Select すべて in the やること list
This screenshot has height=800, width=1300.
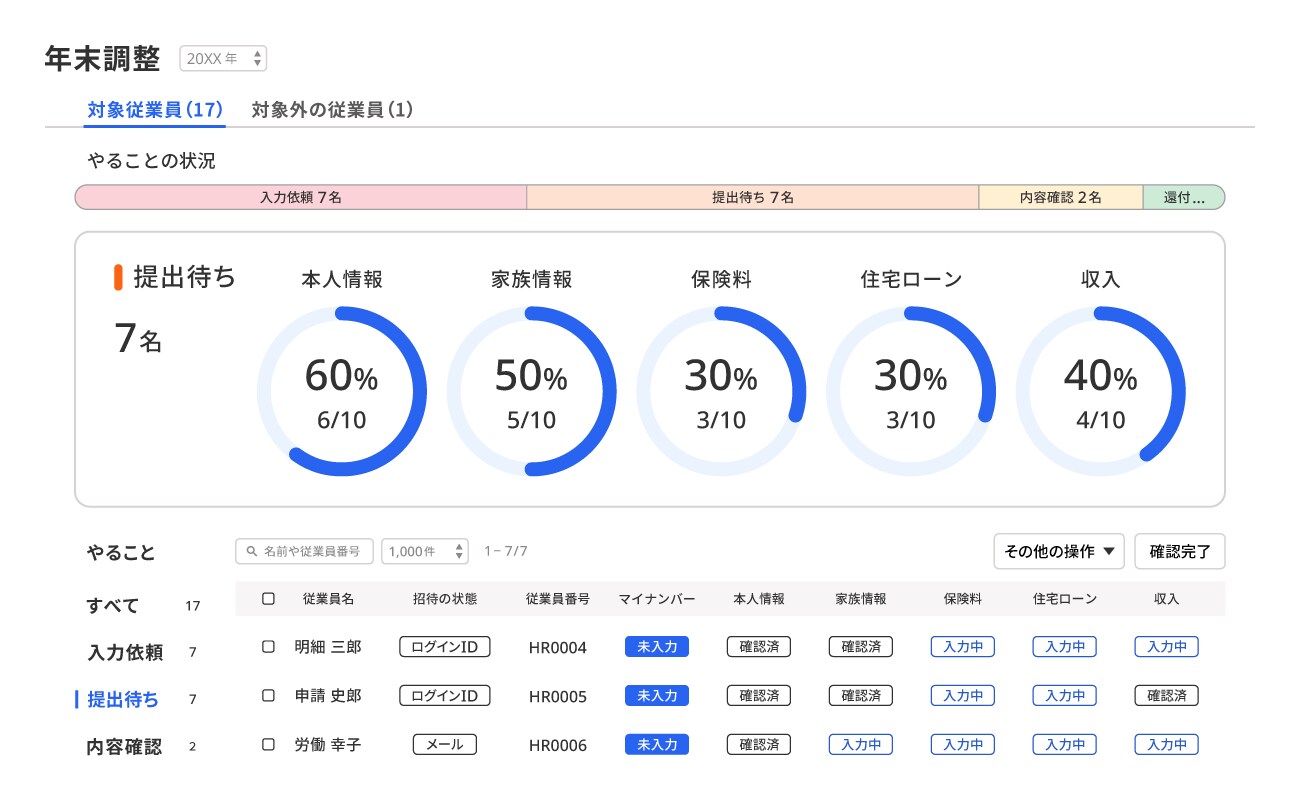(x=113, y=606)
